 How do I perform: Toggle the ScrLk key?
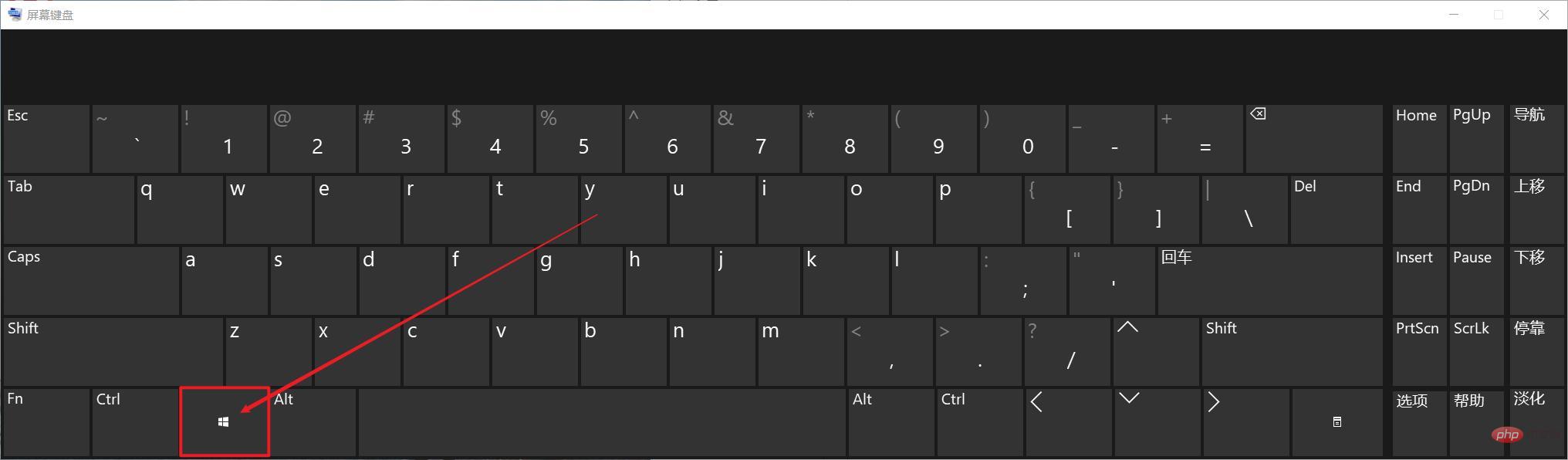[1477, 351]
